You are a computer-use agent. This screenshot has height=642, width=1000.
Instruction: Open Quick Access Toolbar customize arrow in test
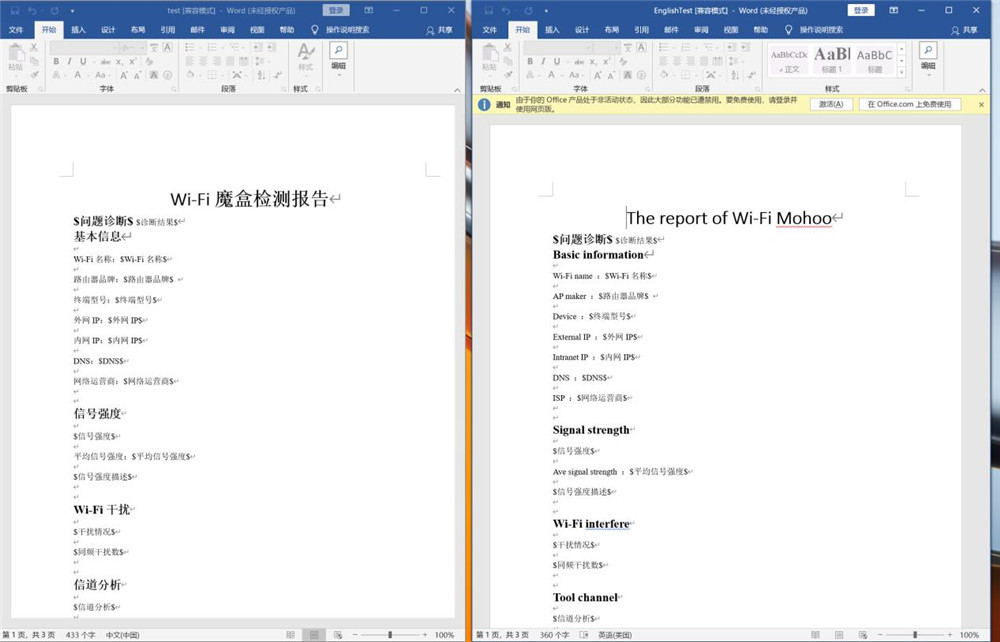tap(72, 11)
